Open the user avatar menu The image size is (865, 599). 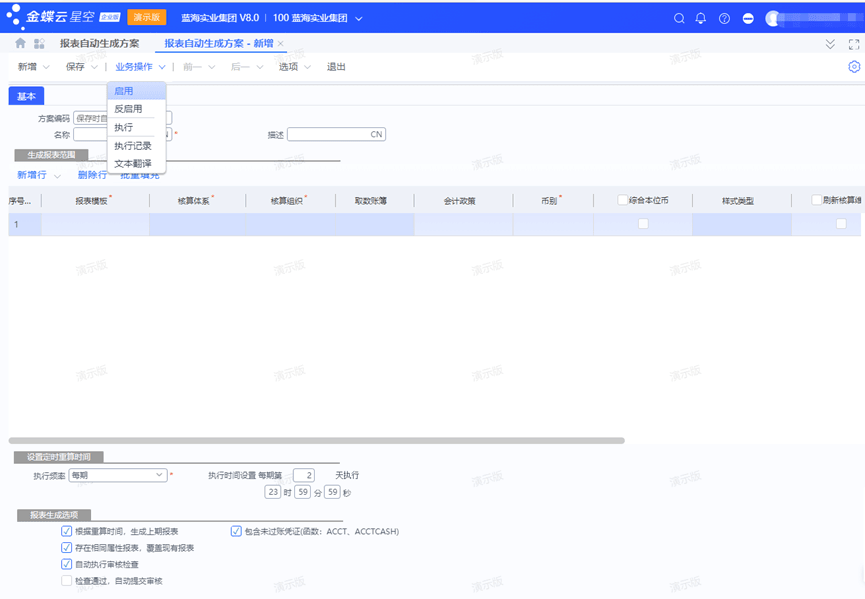(x=772, y=18)
